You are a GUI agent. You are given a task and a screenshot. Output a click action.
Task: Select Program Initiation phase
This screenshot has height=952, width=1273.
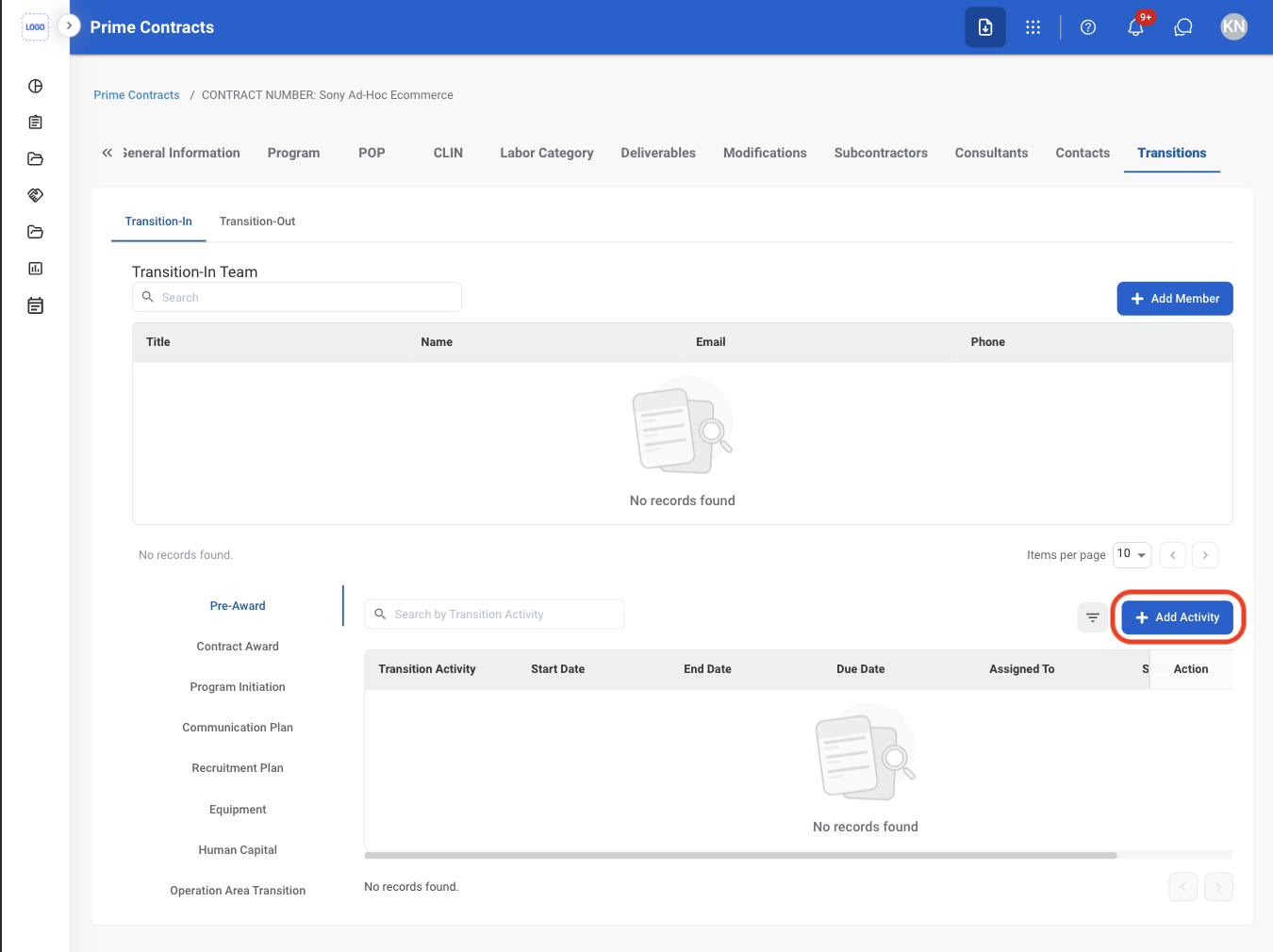tap(238, 687)
